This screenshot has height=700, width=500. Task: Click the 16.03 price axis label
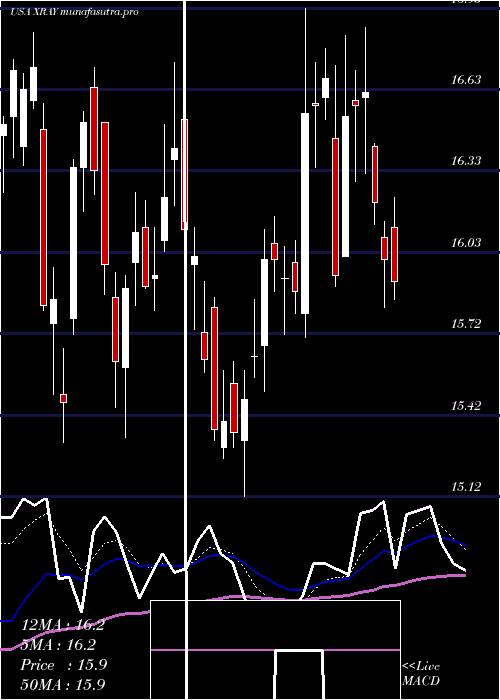point(466,242)
